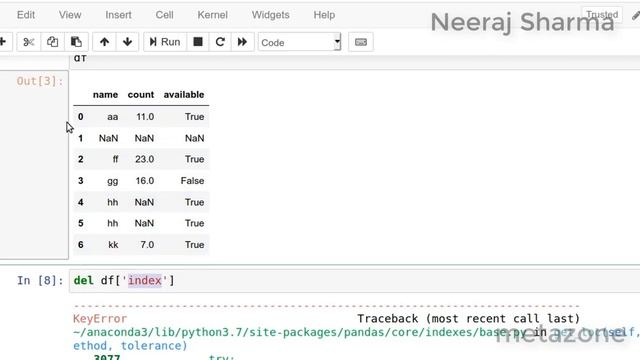Click the 'False' available cell
This screenshot has height=360, width=640.
[x=192, y=181]
